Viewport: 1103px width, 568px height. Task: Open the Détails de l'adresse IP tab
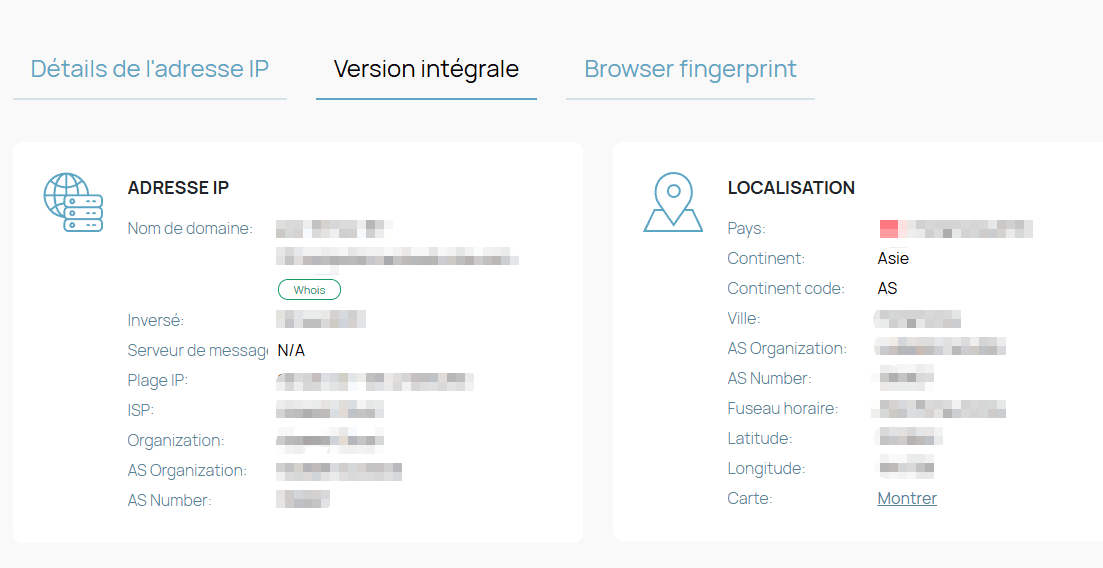coord(150,69)
